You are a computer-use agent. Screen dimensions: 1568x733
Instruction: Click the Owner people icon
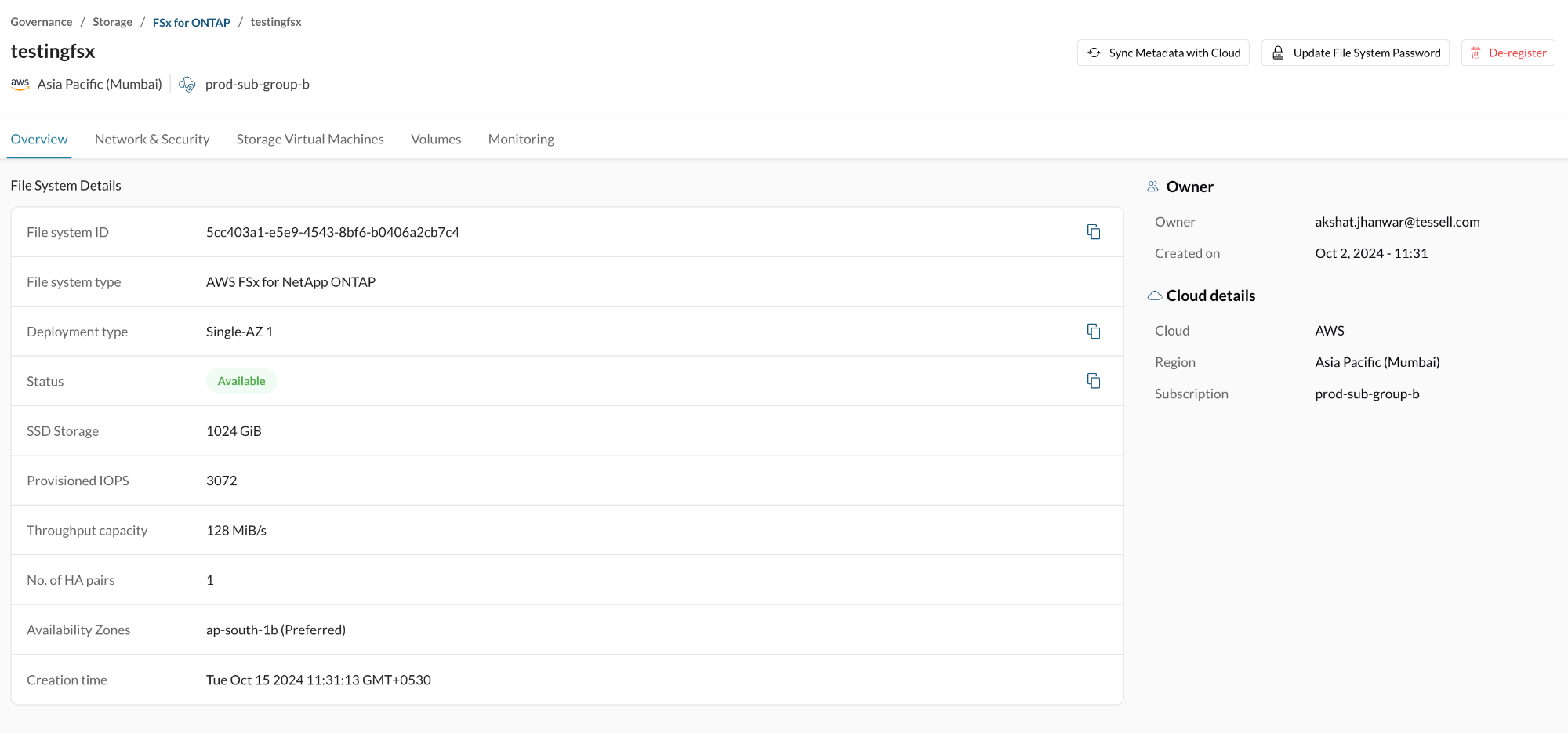tap(1153, 187)
